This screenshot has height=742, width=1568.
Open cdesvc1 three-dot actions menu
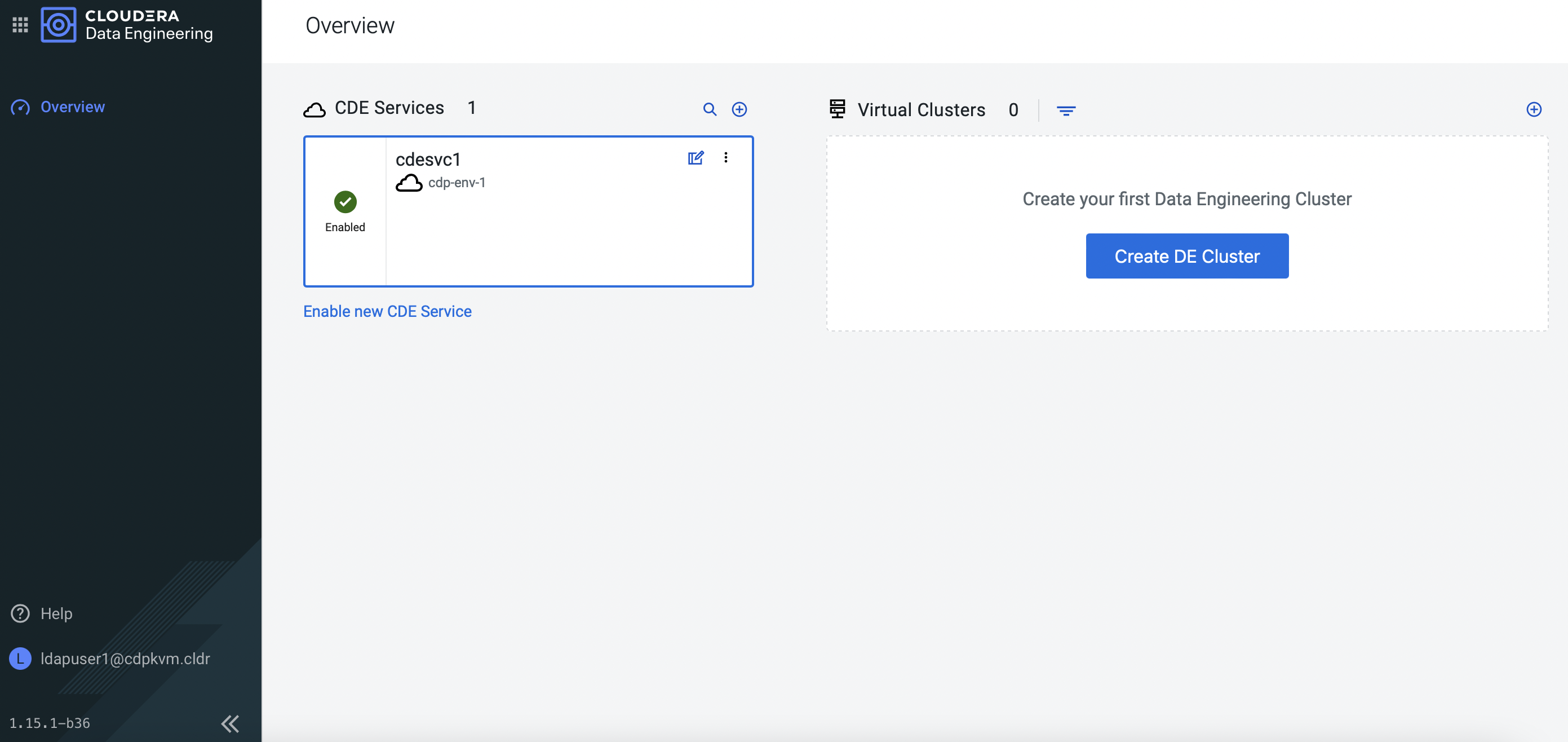(725, 158)
